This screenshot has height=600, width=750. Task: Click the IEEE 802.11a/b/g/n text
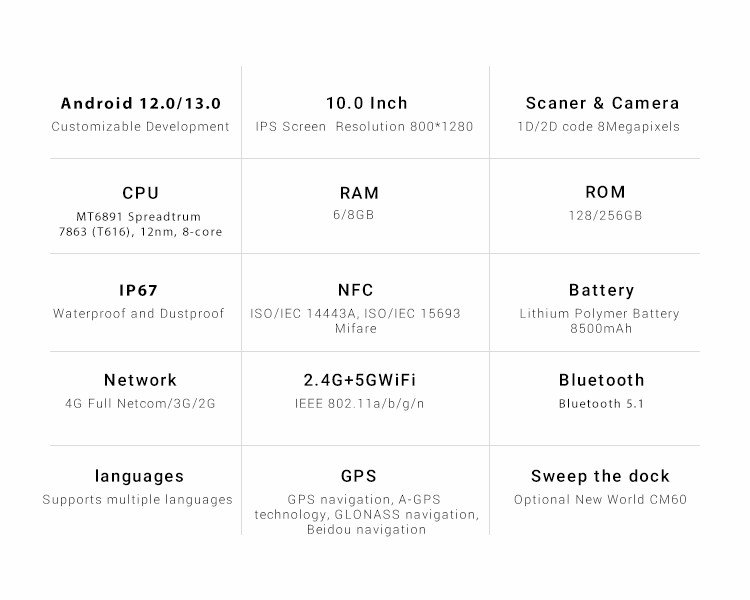point(360,404)
